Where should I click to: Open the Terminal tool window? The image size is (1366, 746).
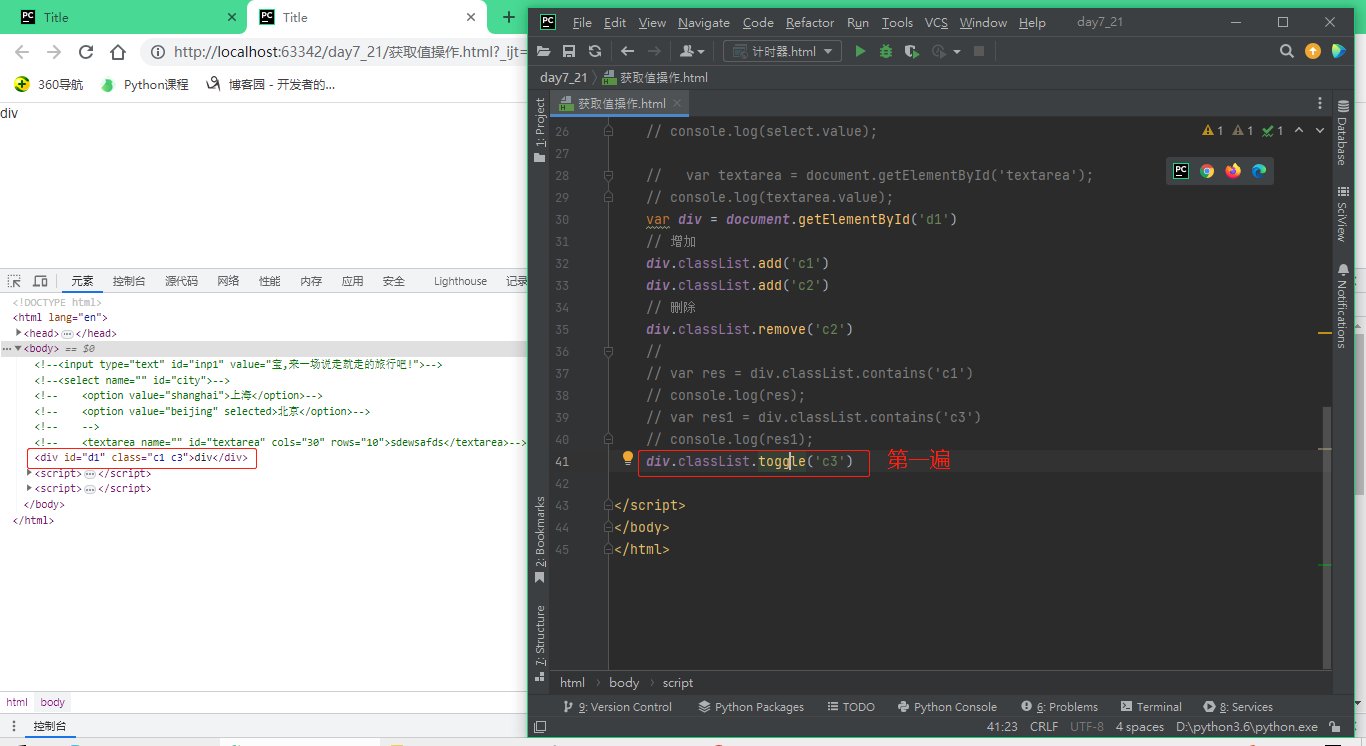1152,706
